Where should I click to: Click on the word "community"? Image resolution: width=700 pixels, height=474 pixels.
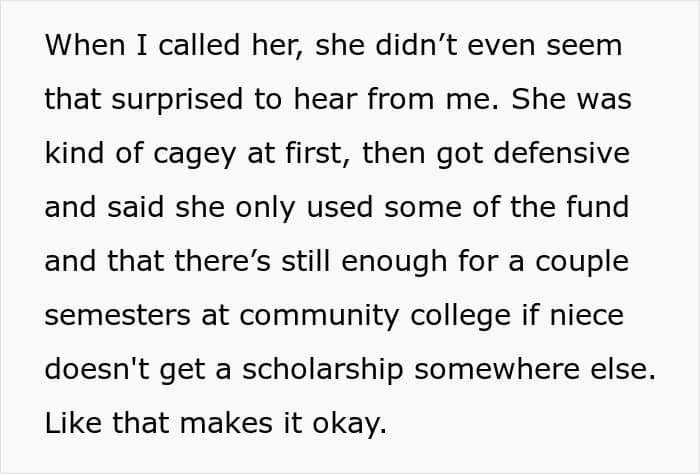[x=319, y=317]
